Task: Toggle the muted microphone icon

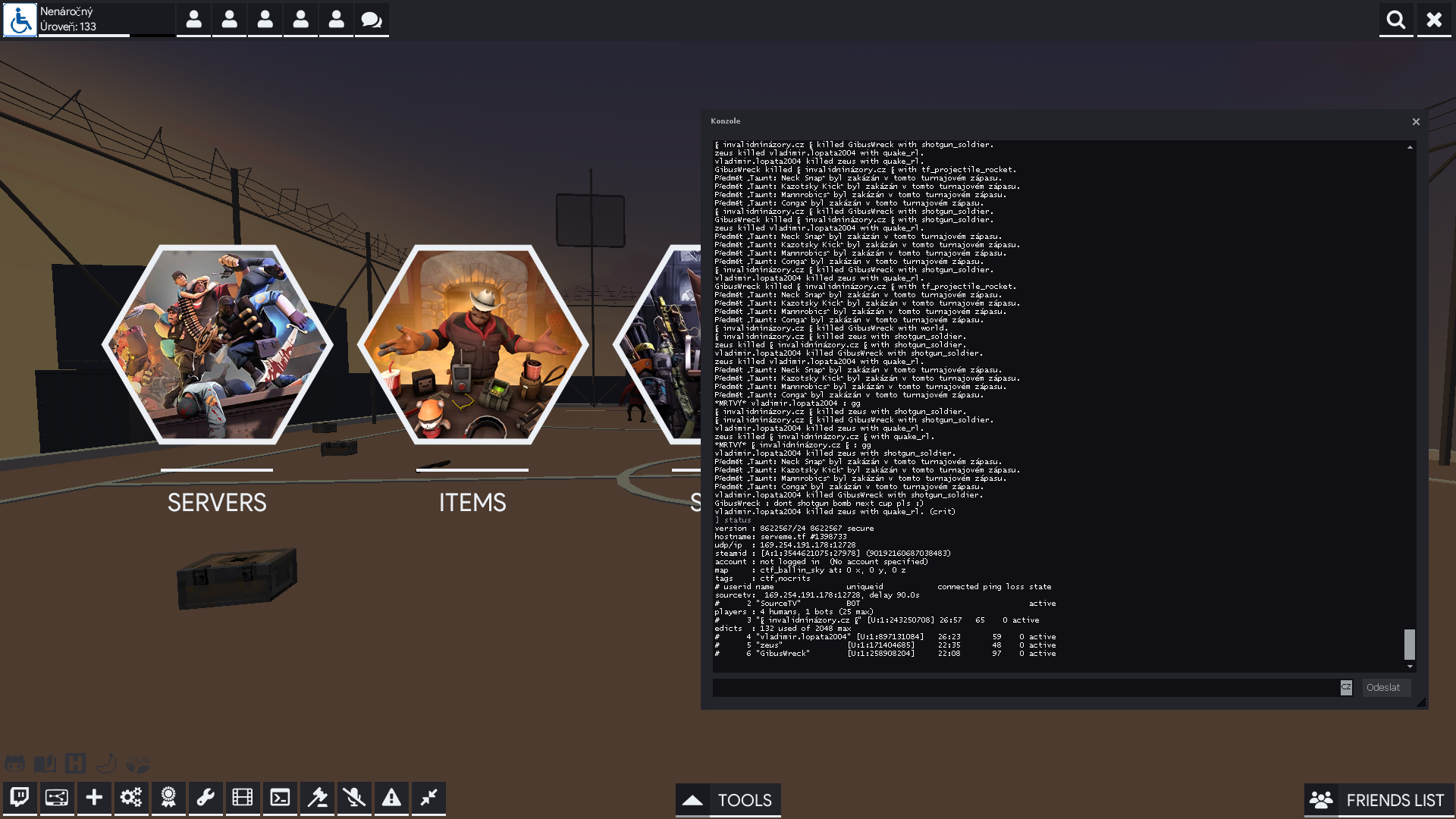Action: point(354,798)
